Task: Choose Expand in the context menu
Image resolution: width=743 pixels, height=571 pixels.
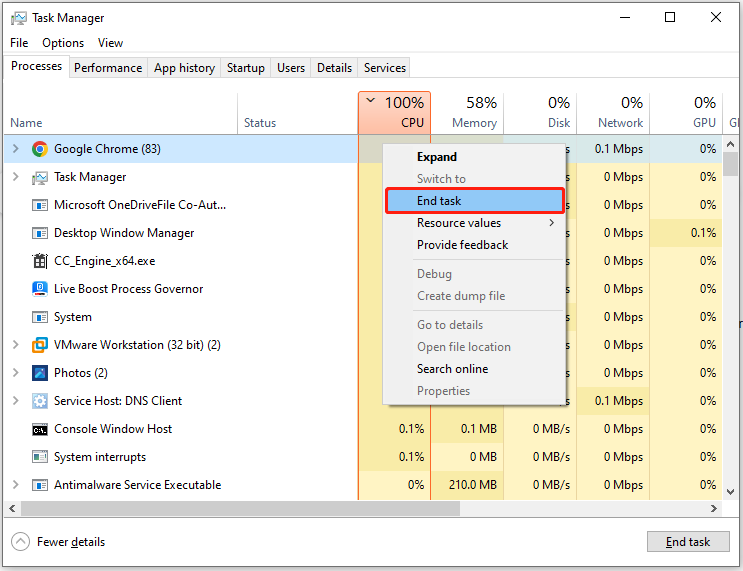Action: point(474,157)
